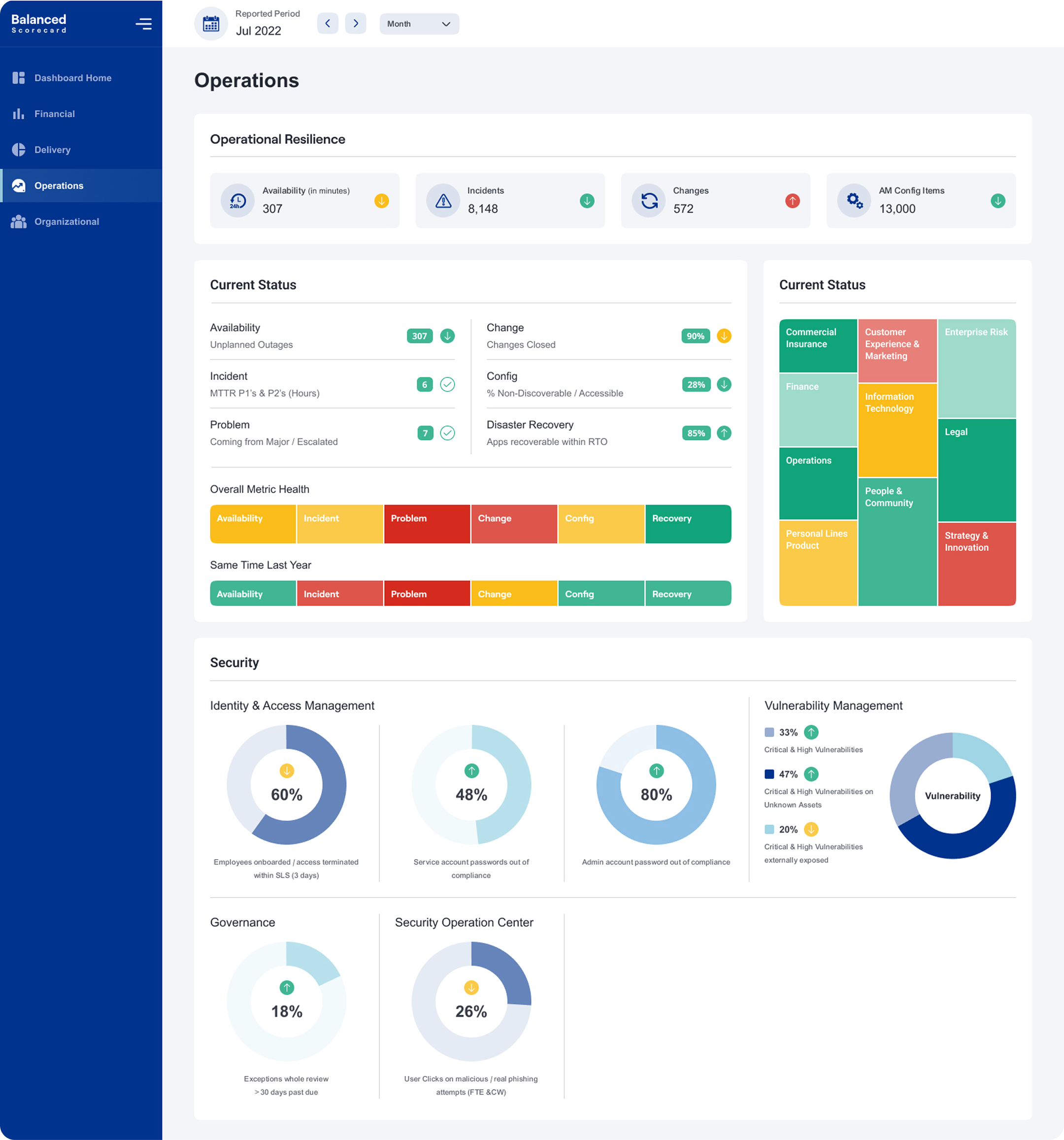The width and height of the screenshot is (1064, 1140).
Task: Select Operations in the sidebar
Action: [81, 185]
